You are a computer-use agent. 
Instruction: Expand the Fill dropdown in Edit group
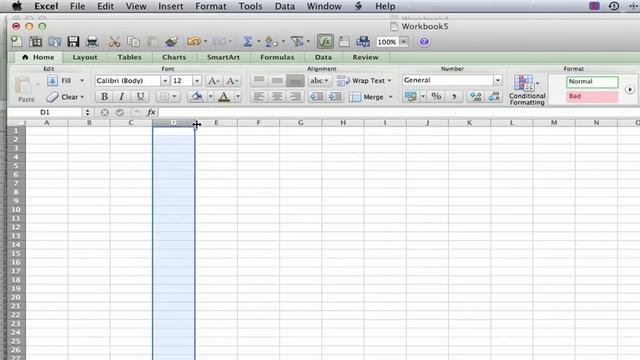[82, 81]
